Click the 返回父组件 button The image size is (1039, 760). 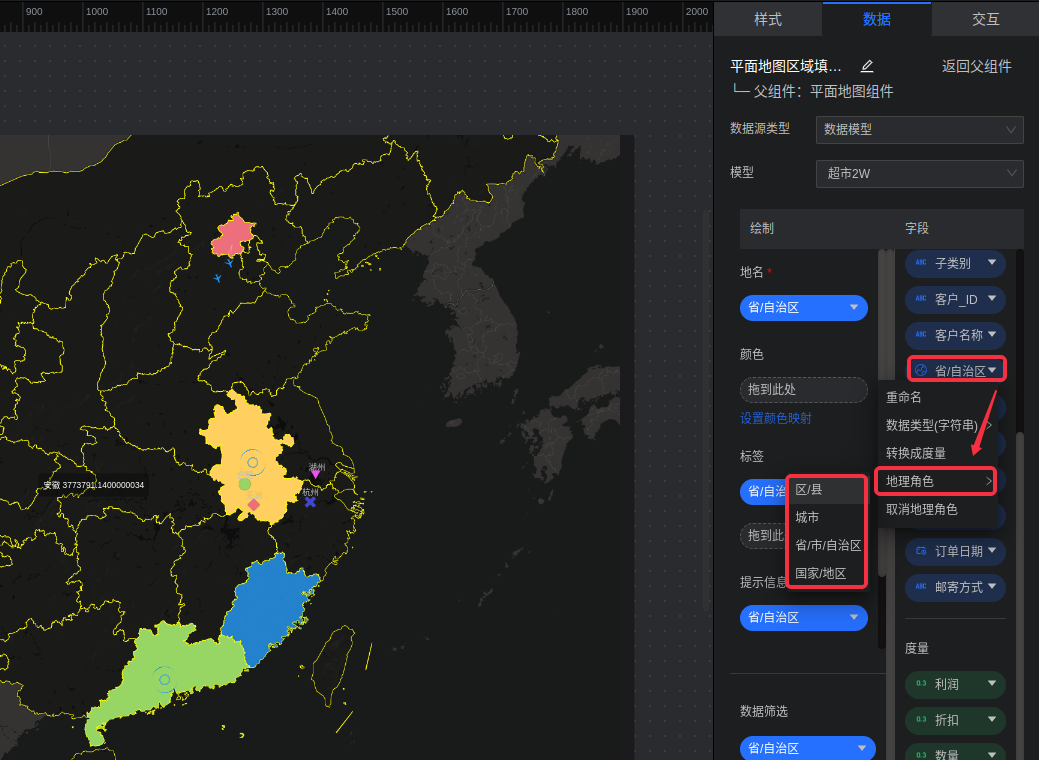[x=976, y=67]
